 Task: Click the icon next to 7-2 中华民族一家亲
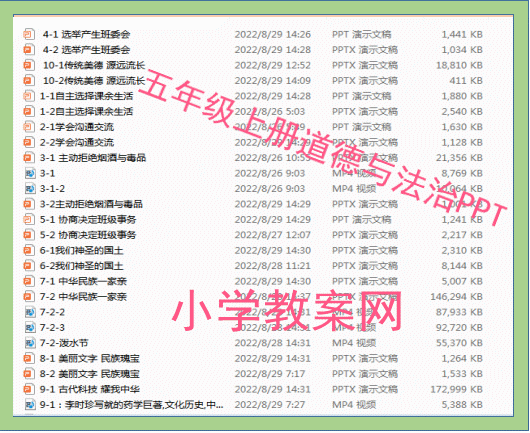coord(29,297)
